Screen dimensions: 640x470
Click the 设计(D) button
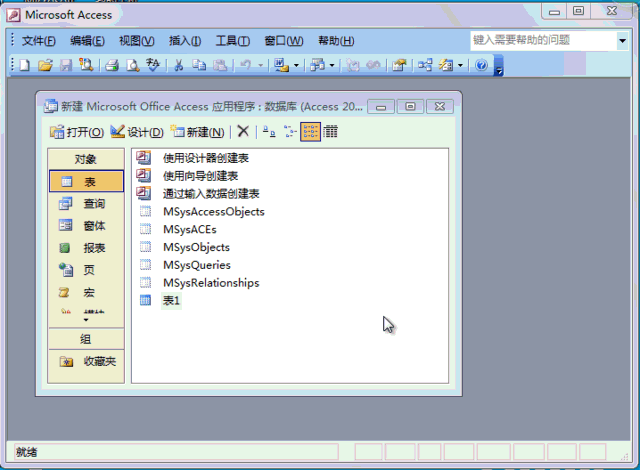137,132
